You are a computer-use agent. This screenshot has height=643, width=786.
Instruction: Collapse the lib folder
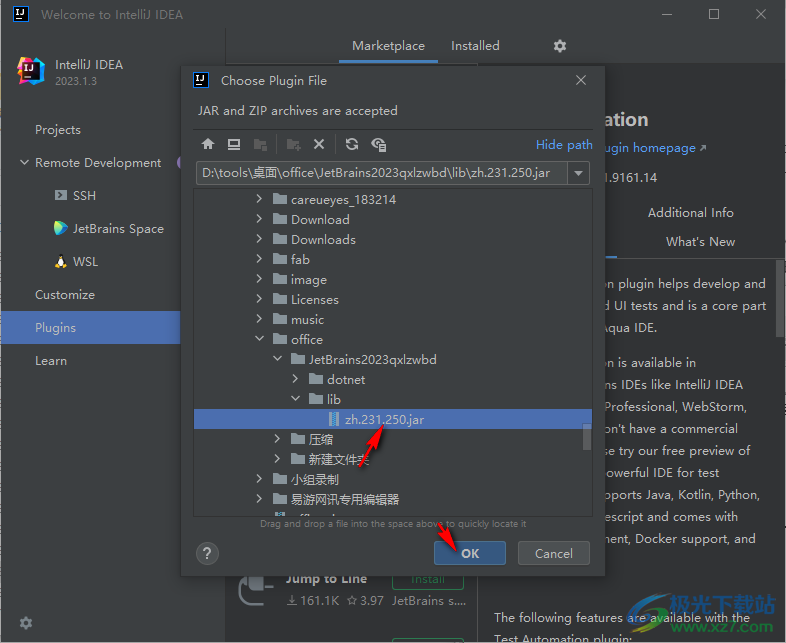(295, 399)
